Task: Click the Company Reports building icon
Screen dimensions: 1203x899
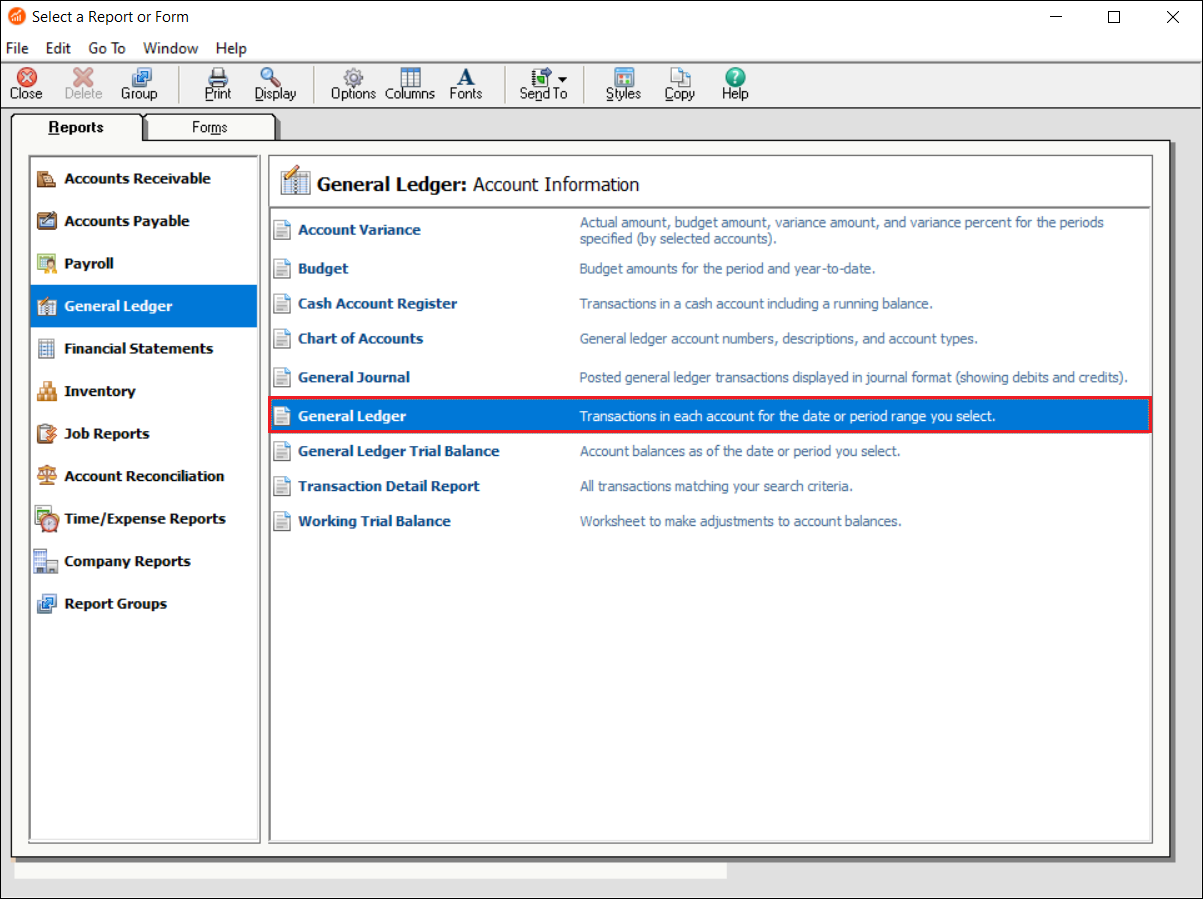Action: (46, 561)
